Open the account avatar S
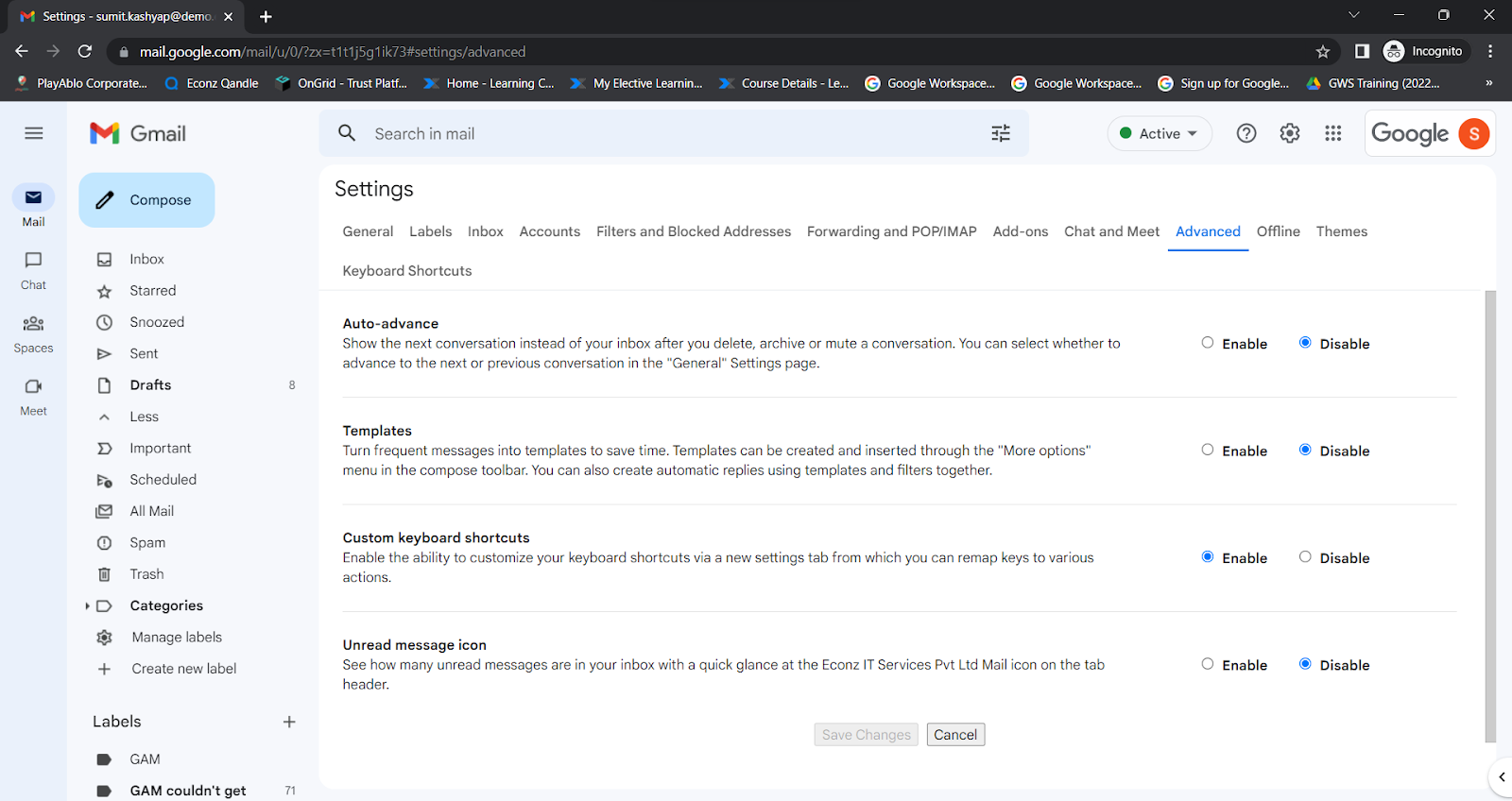This screenshot has width=1512, height=801. pos(1474,133)
